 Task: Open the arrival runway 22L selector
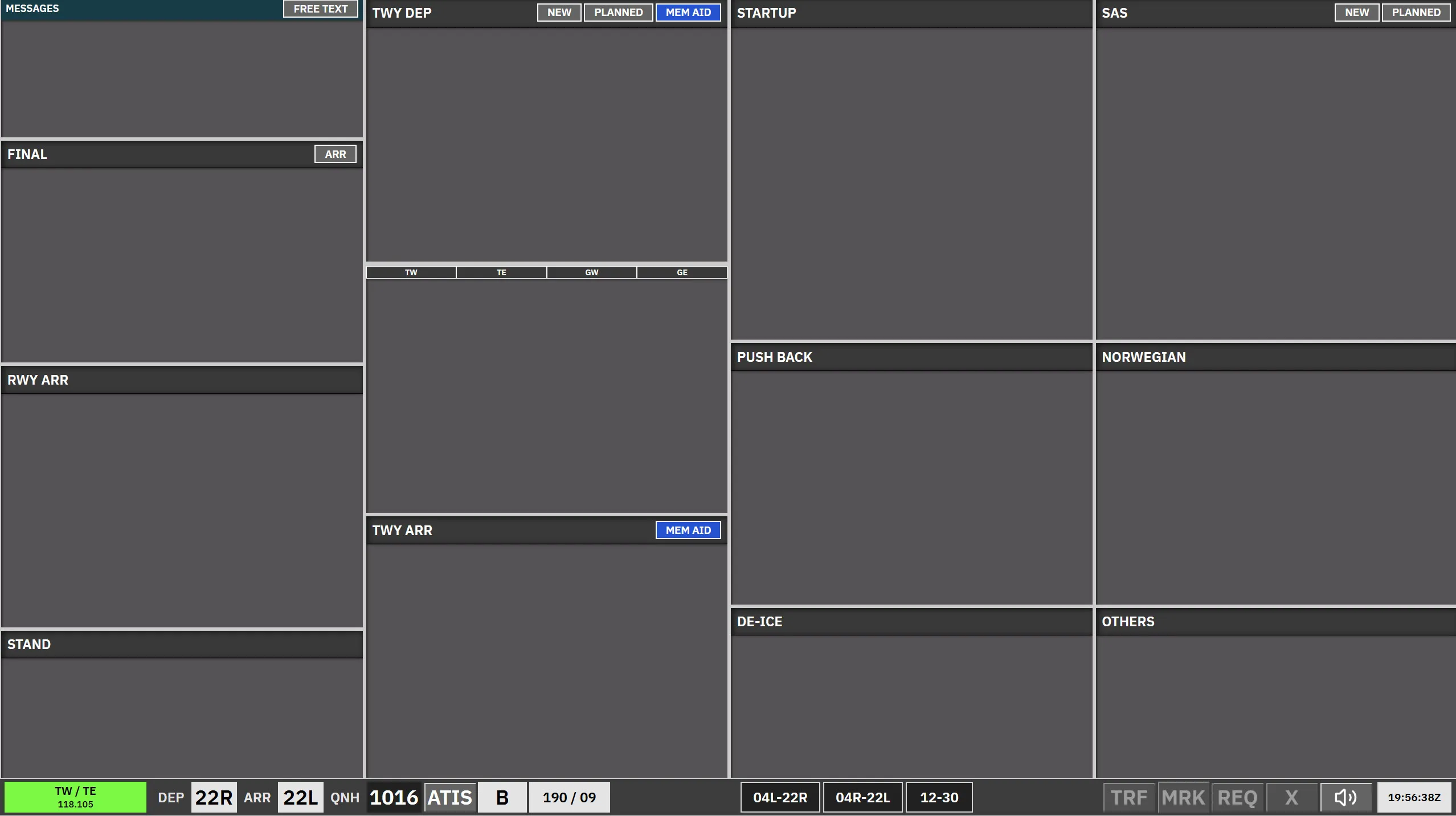tap(300, 797)
